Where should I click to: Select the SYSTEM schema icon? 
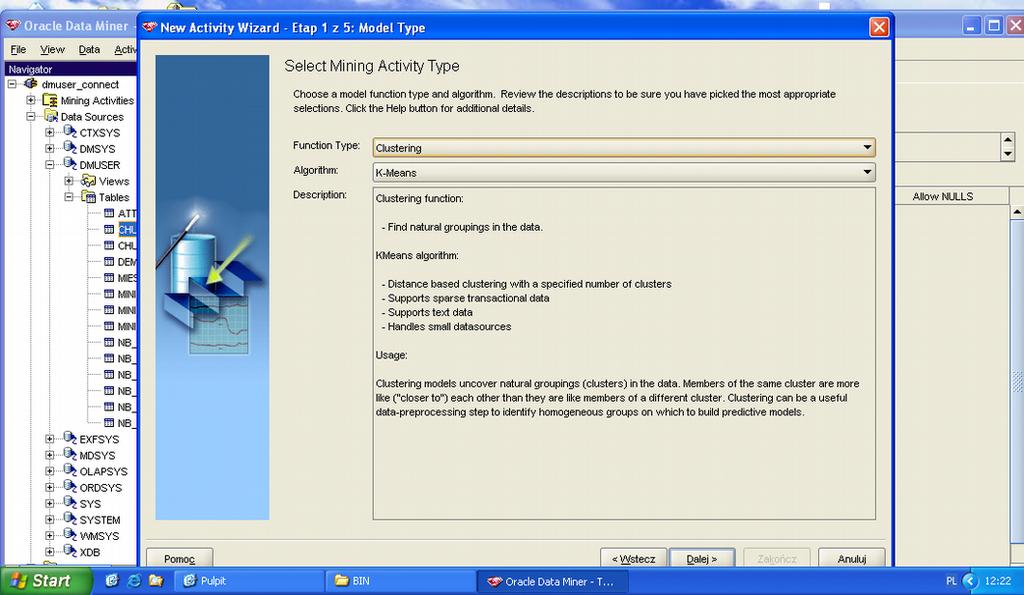(69, 519)
